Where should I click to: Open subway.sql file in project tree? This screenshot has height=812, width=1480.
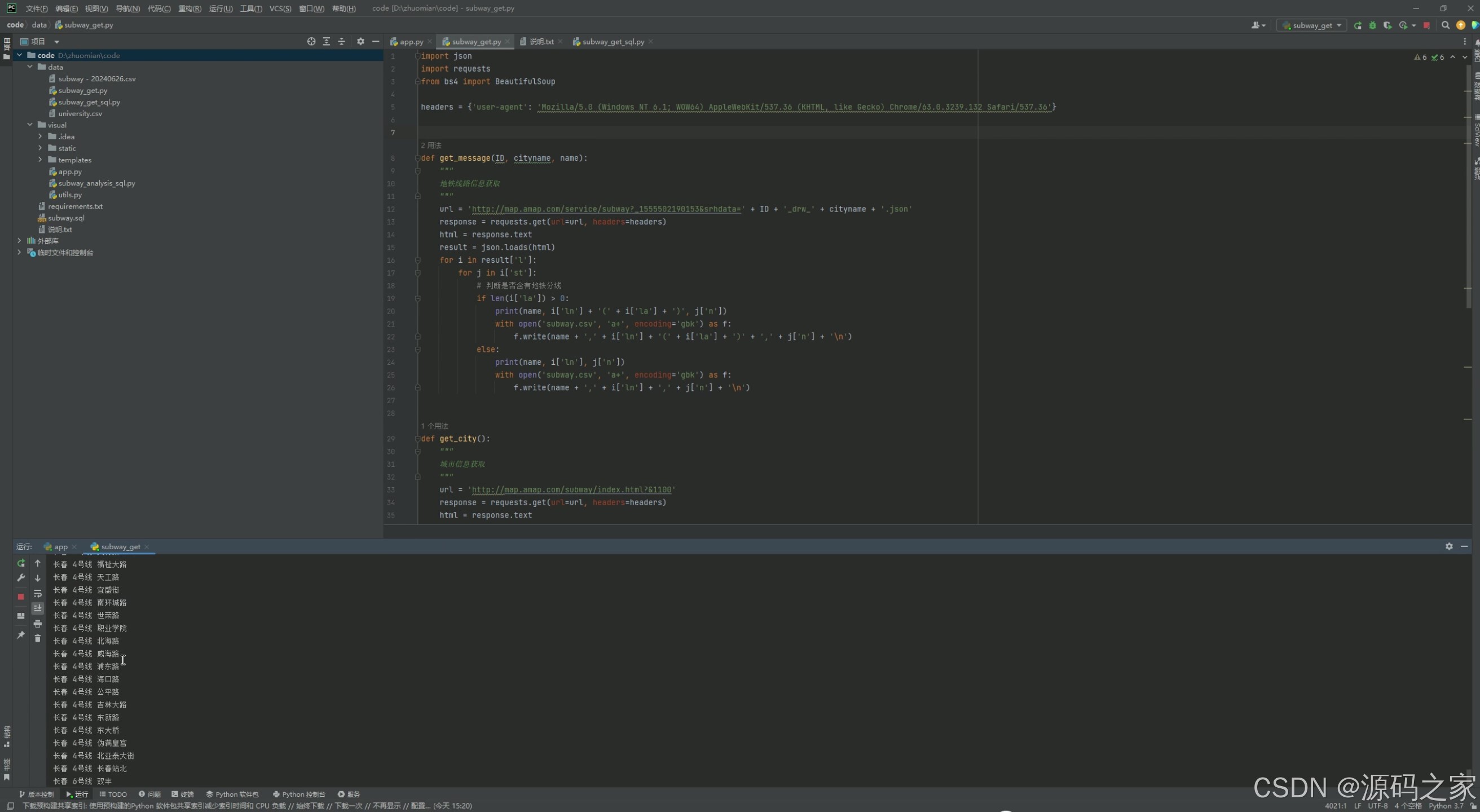(66, 218)
